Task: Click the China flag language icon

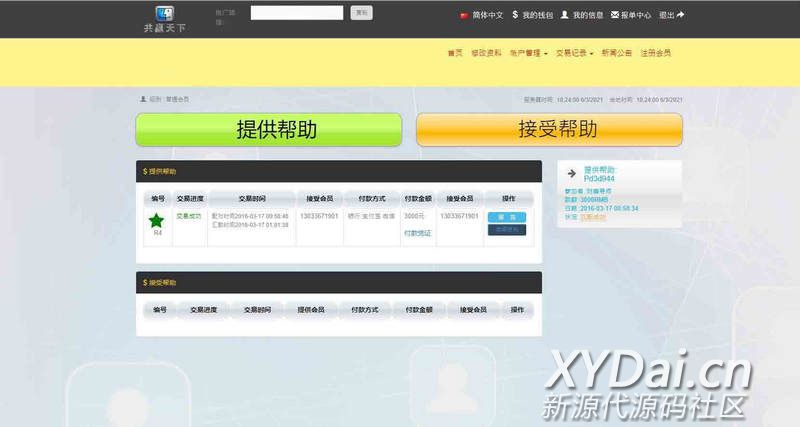Action: point(464,16)
